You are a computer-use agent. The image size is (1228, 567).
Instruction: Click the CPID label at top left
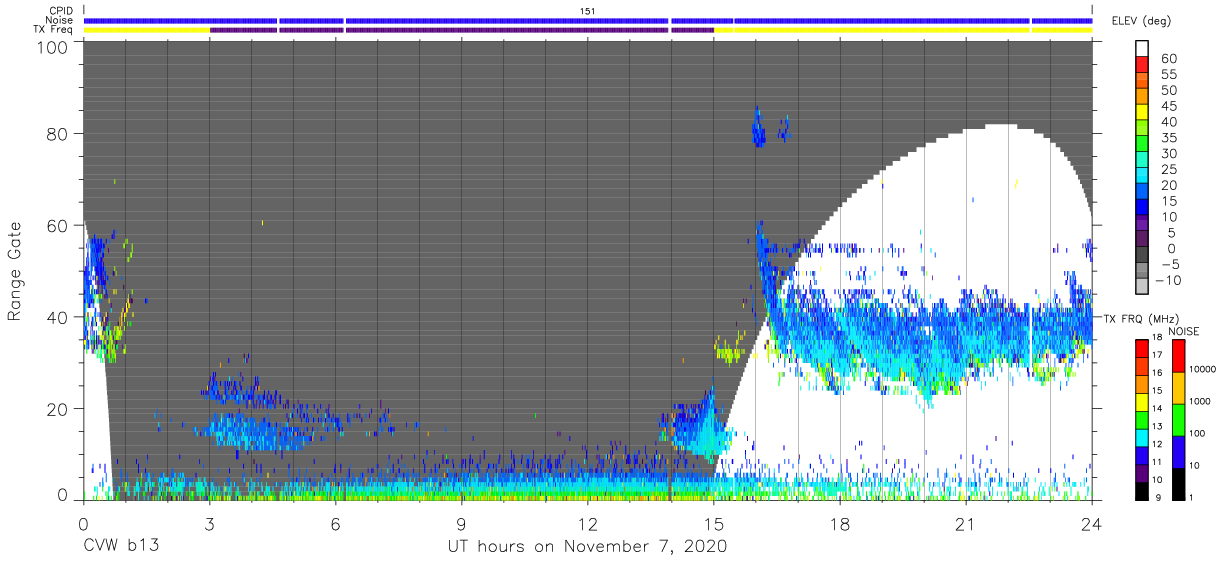[x=61, y=11]
